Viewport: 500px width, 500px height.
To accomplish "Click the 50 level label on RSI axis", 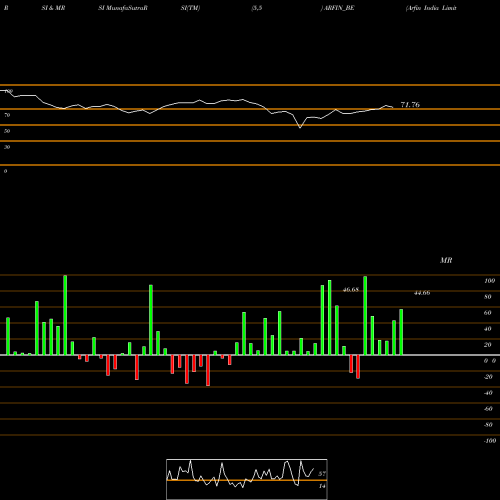I will click(x=7, y=131).
